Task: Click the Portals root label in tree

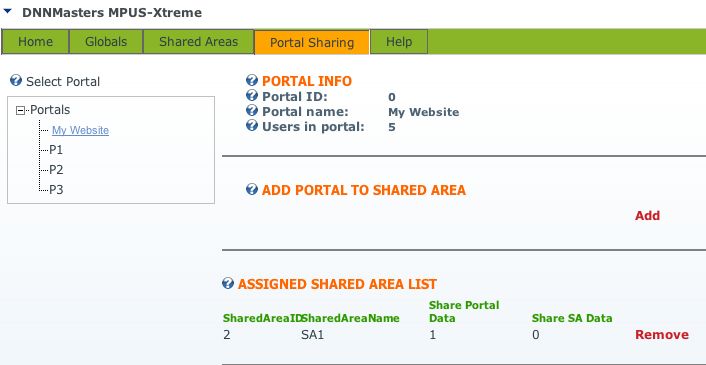Action: 50,110
